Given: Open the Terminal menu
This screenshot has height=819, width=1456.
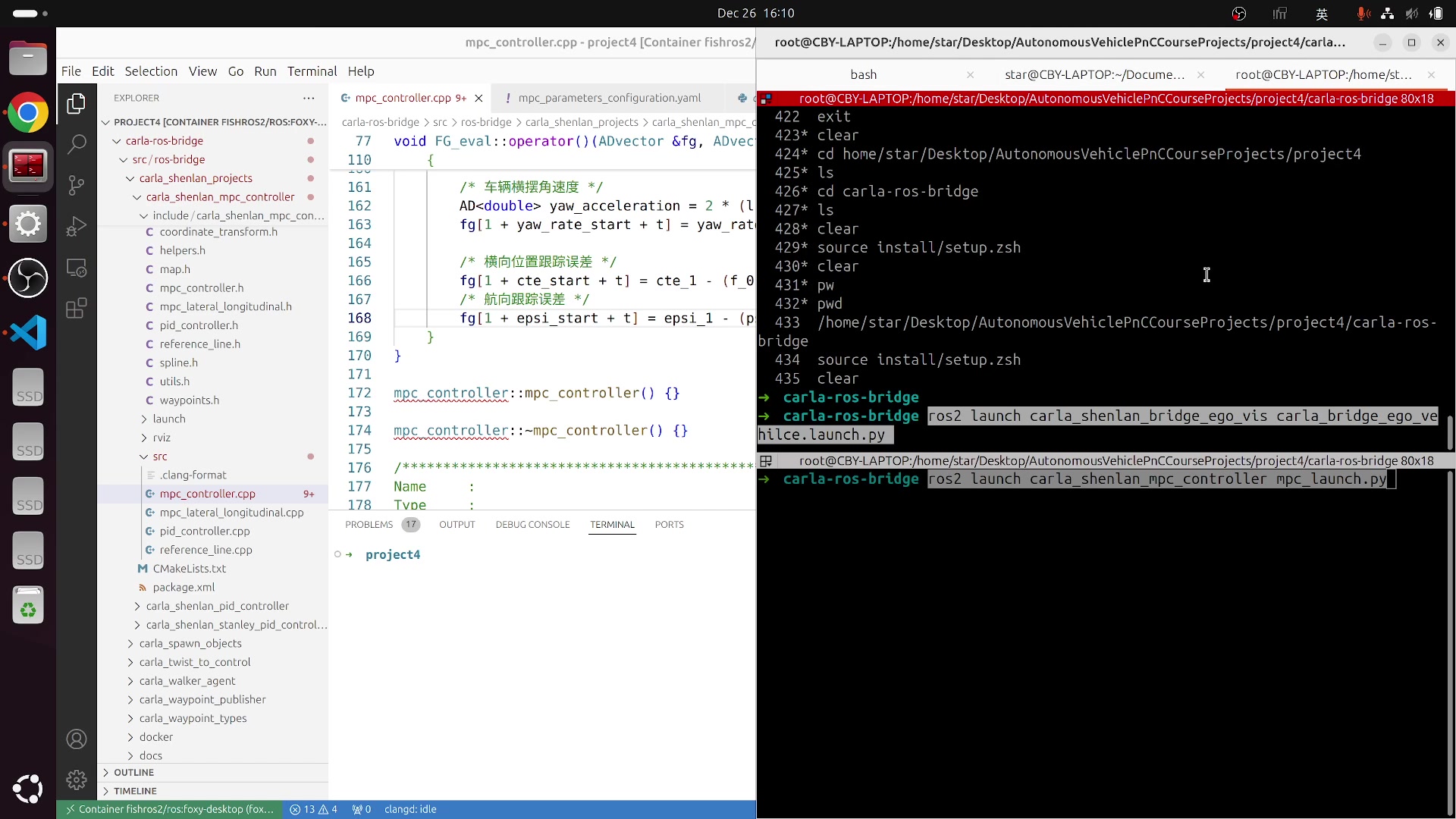Looking at the screenshot, I should point(312,71).
